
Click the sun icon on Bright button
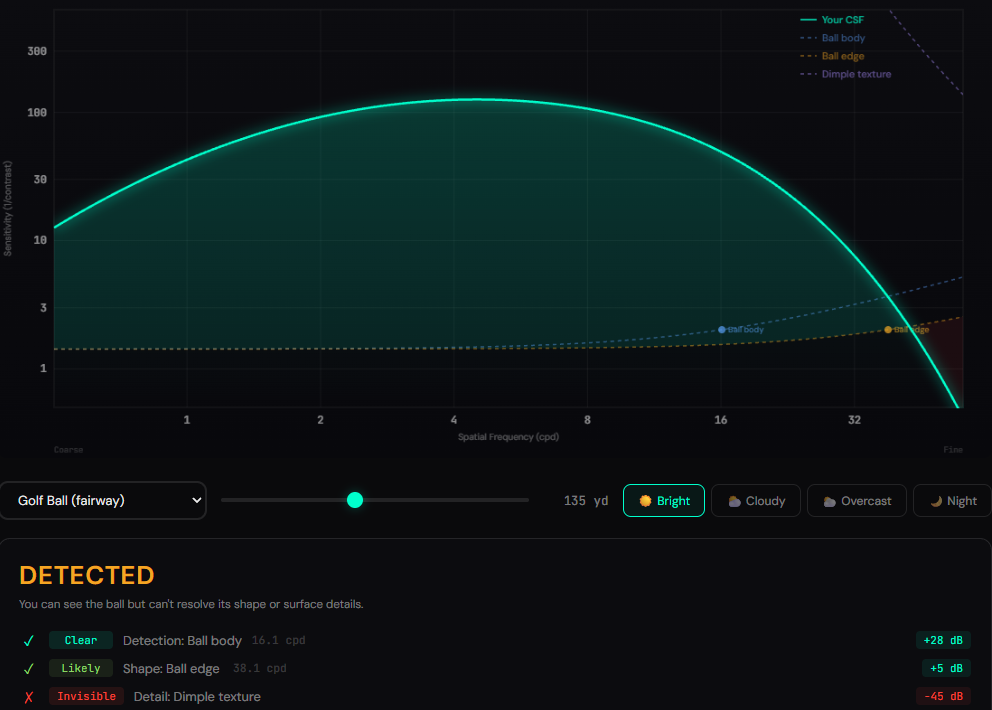click(645, 501)
